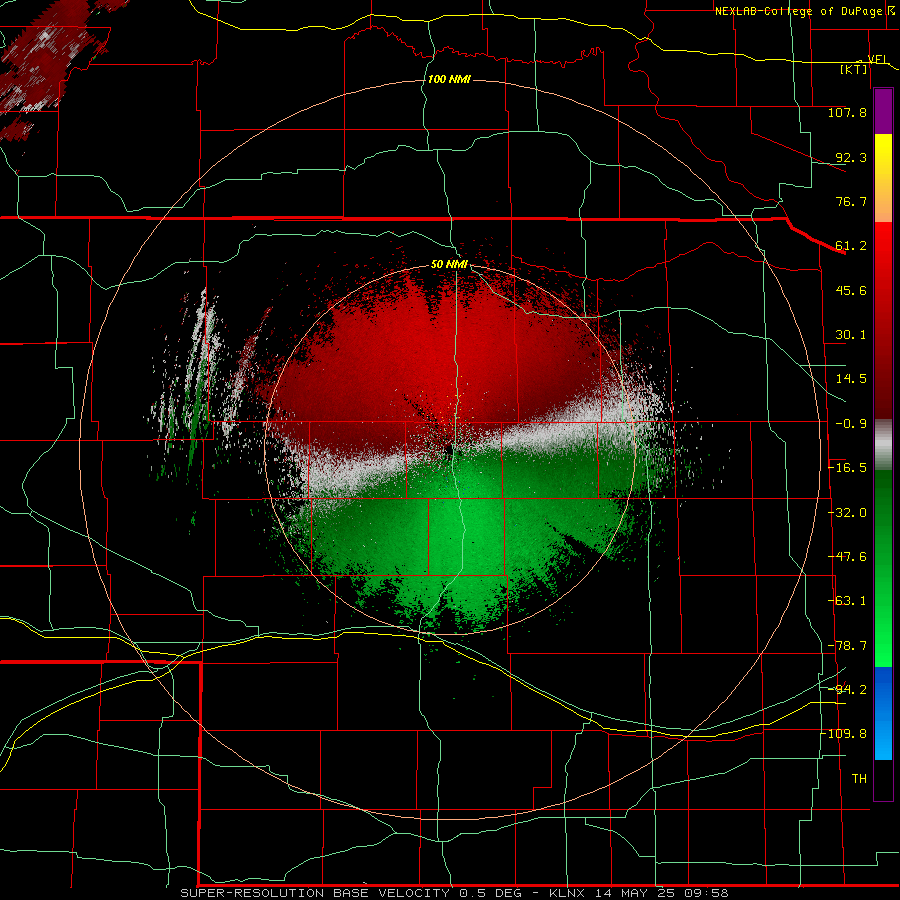Screen dimensions: 900x900
Task: Click the 92.3 scale value
Action: [851, 157]
